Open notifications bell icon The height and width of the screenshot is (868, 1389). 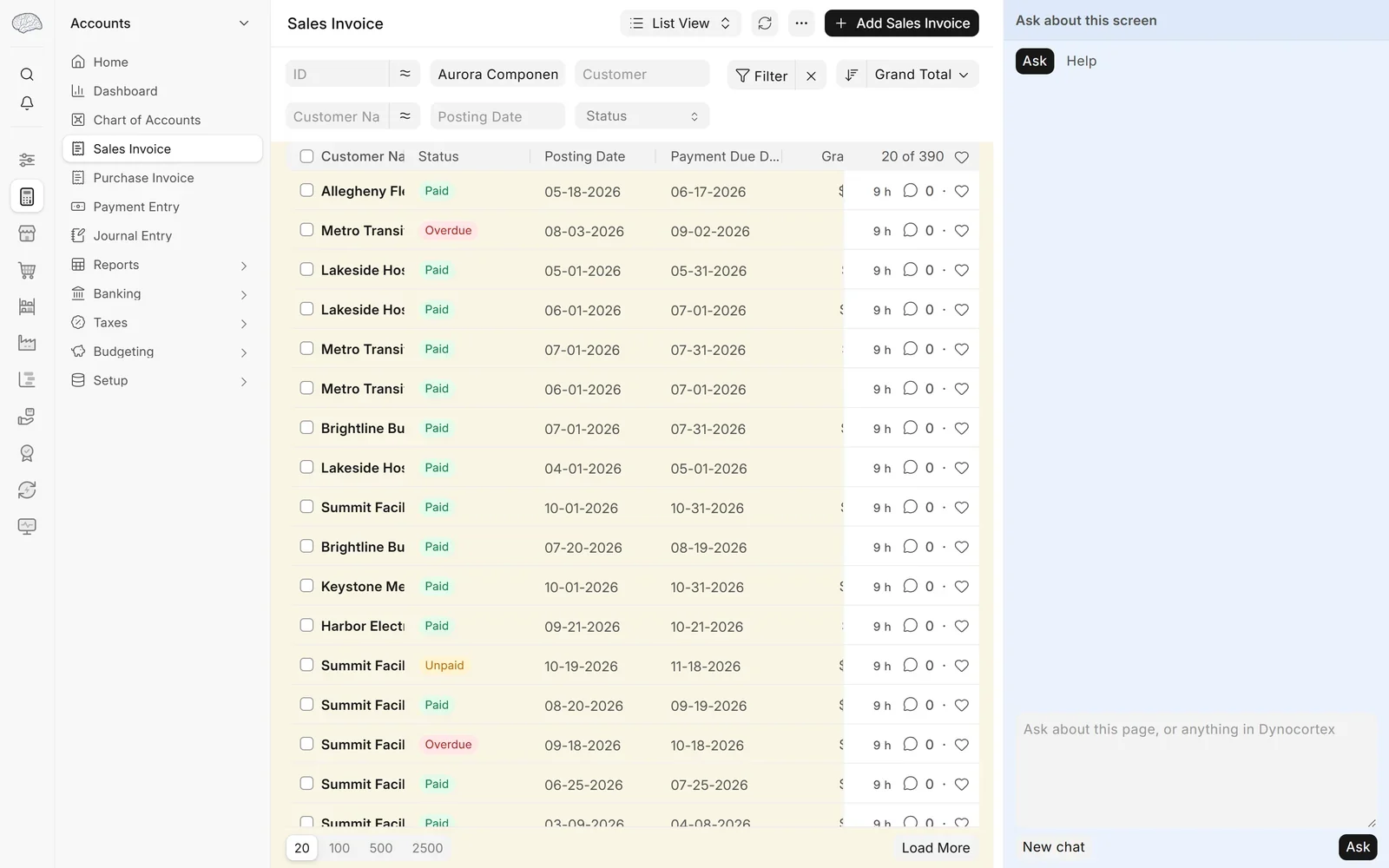[27, 103]
